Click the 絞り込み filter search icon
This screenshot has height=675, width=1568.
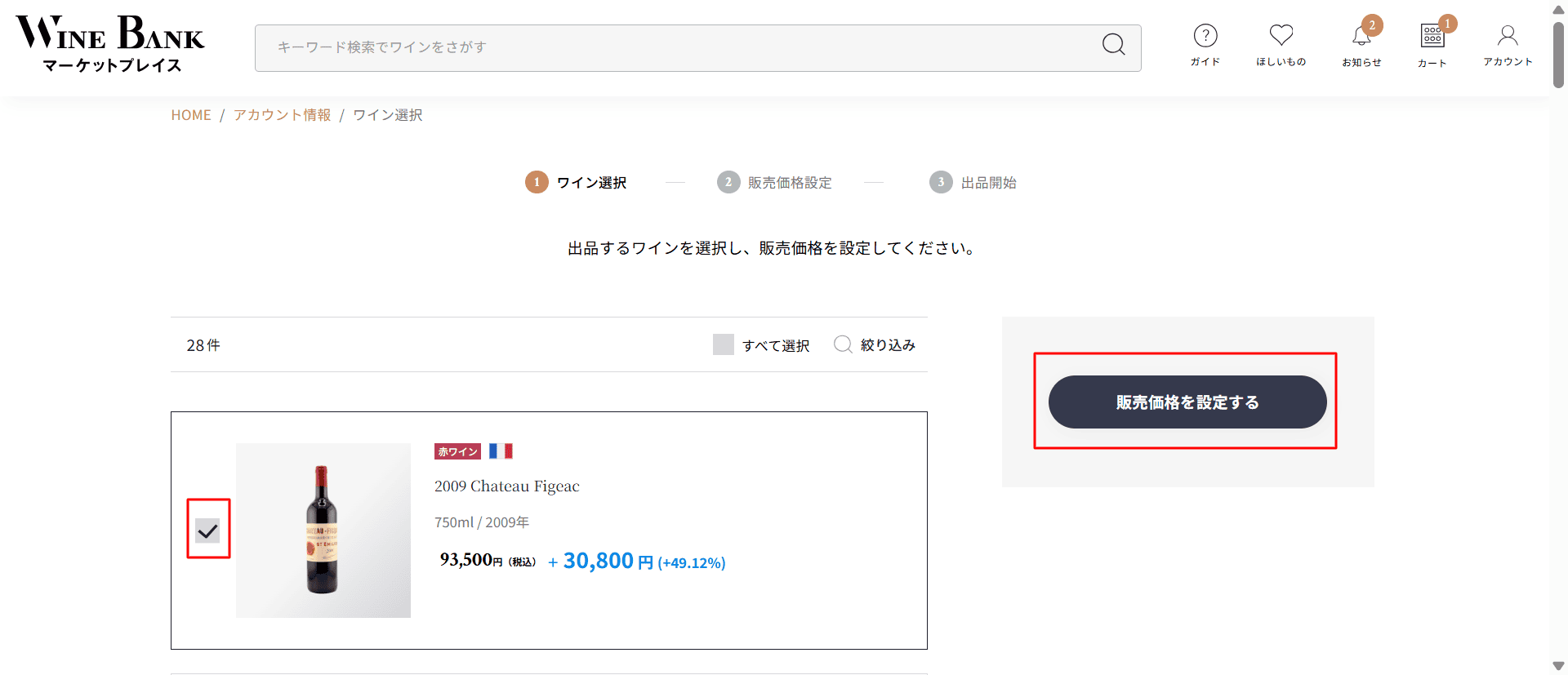[x=843, y=344]
